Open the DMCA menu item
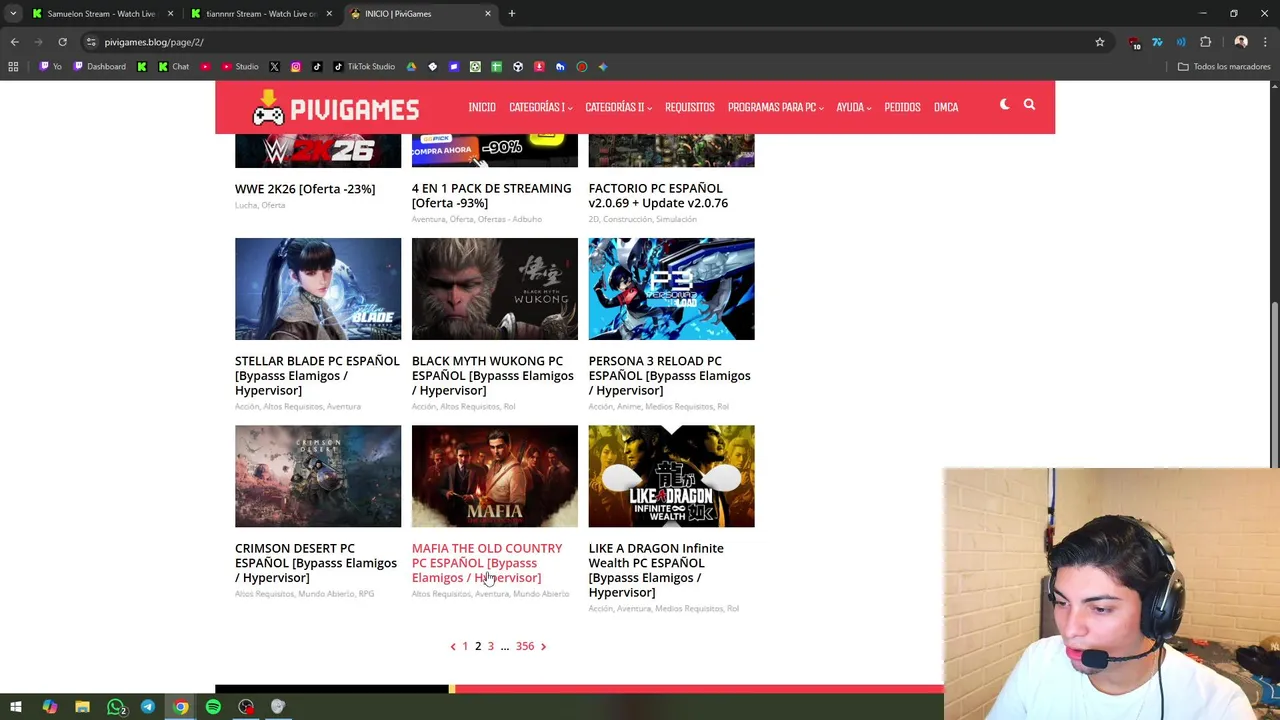Viewport: 1280px width, 720px height. (x=946, y=107)
